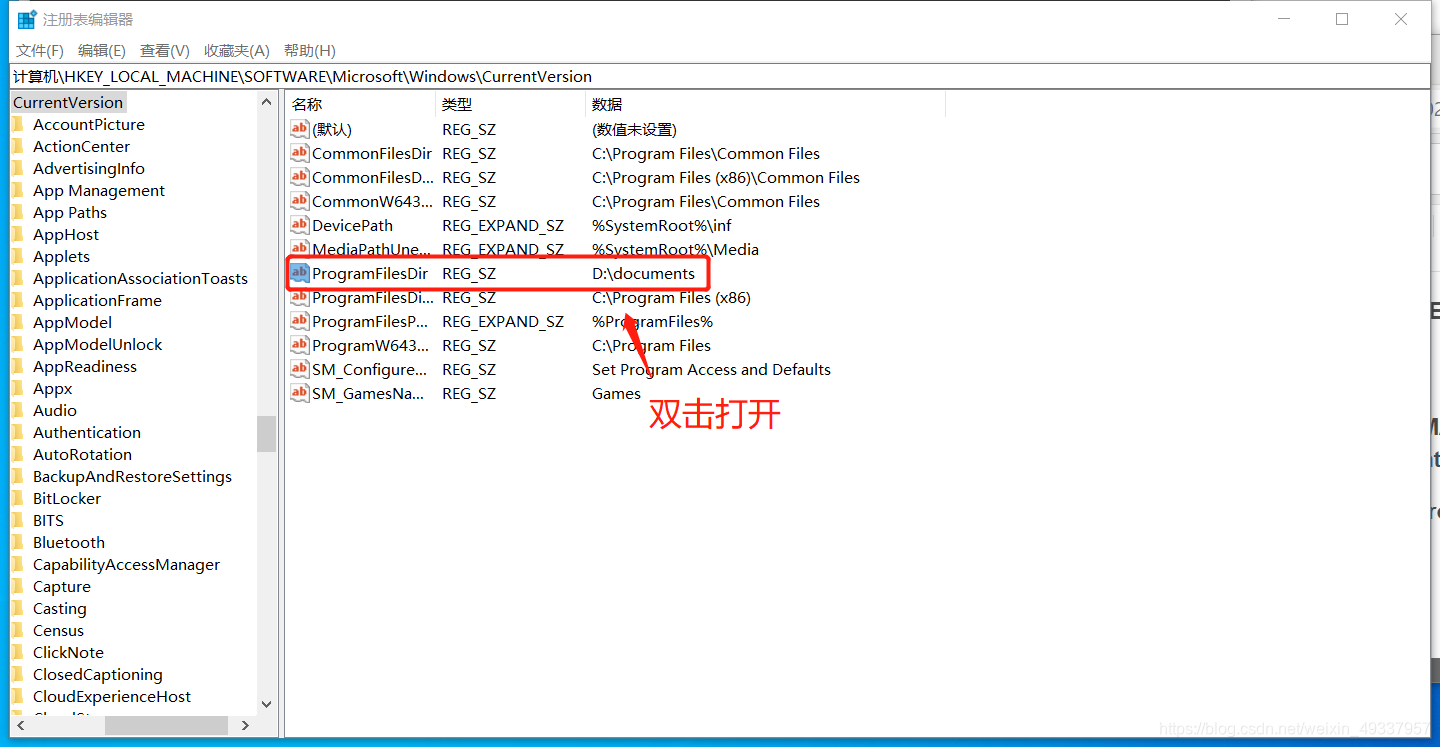The height and width of the screenshot is (747, 1440).
Task: Select the AutoRotation key
Action: tap(82, 455)
